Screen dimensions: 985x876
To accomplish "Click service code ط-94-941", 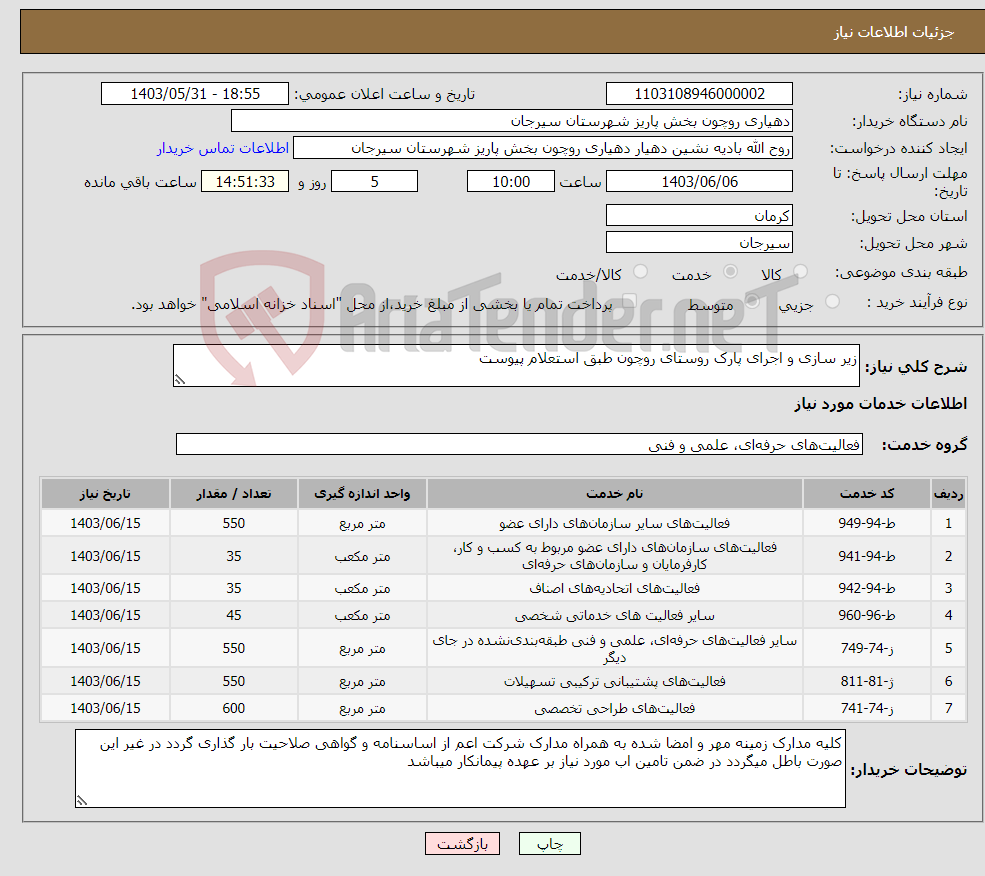I will coord(867,556).
